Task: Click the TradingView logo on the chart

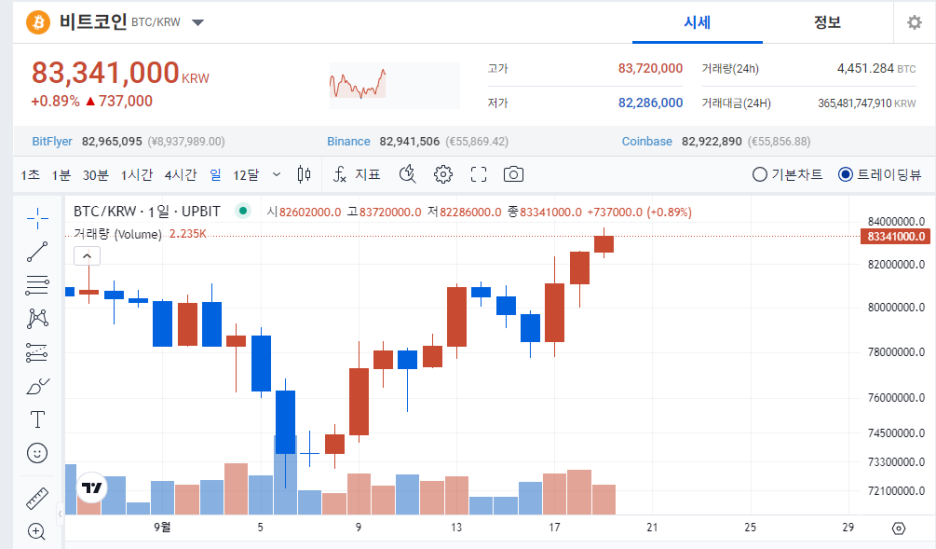Action: [91, 488]
